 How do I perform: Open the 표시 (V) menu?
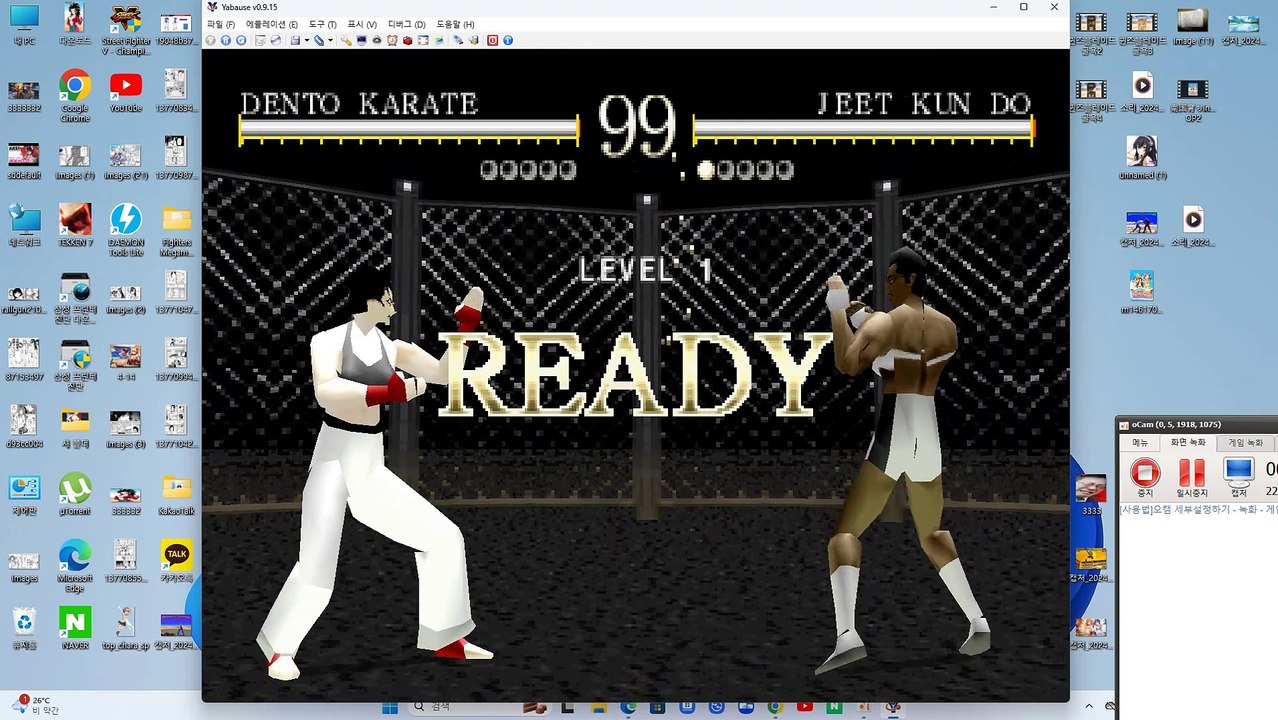tap(362, 24)
